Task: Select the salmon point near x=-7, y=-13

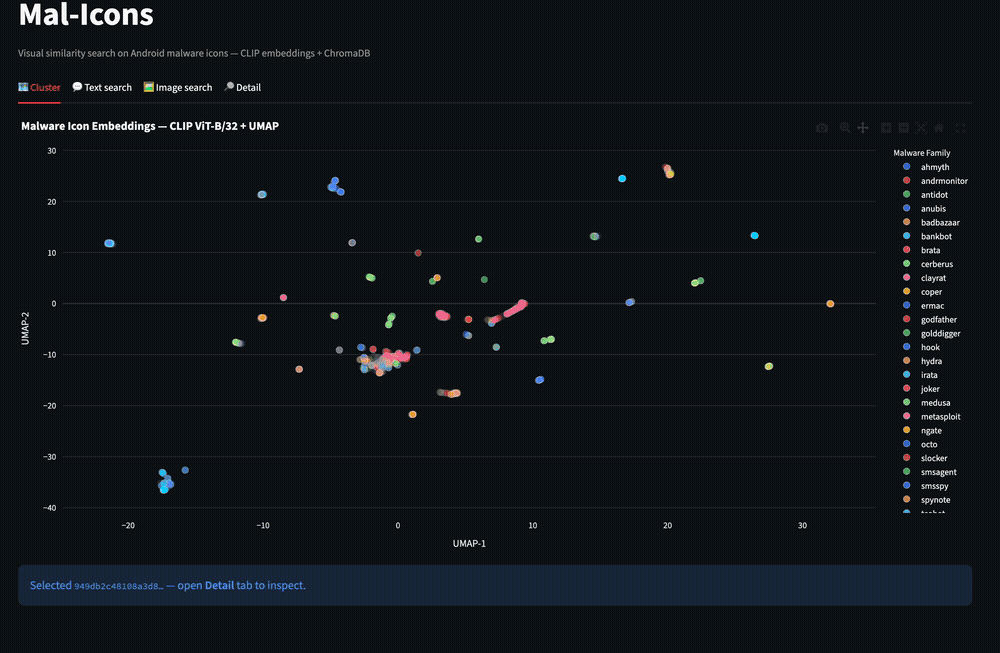Action: tap(299, 369)
